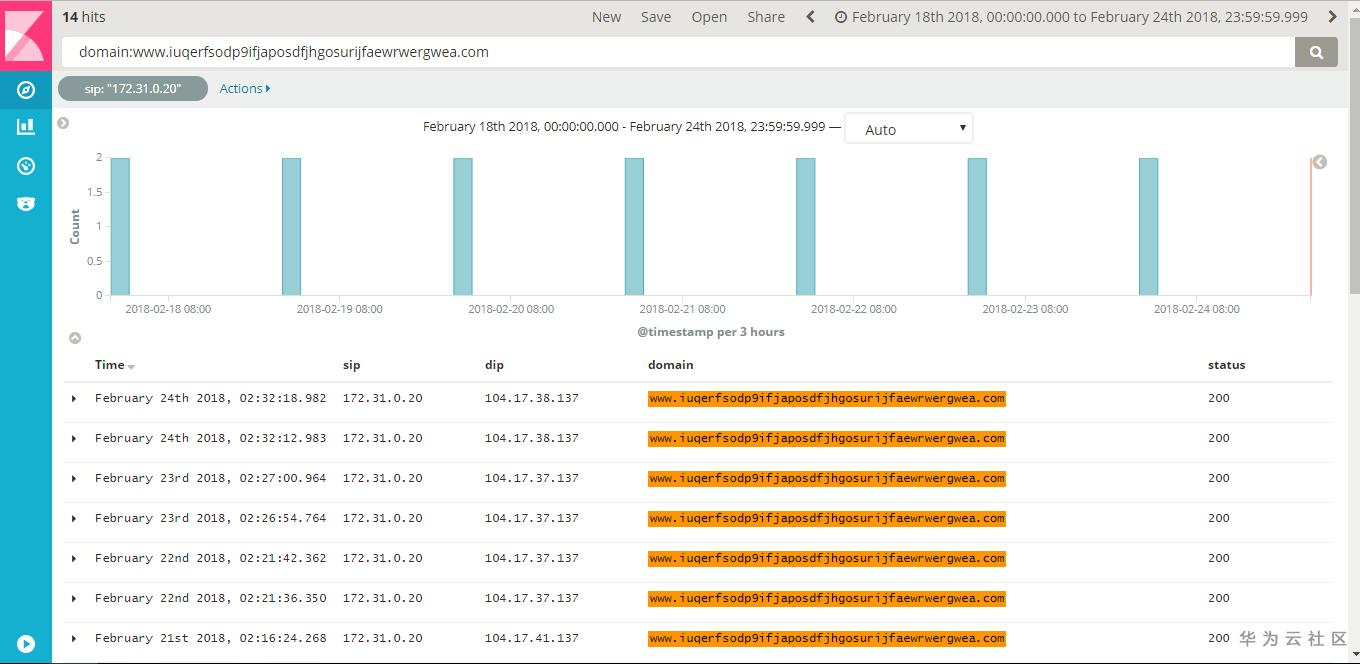Open the Timelion bear-face icon
This screenshot has width=1360, height=664.
(26, 204)
